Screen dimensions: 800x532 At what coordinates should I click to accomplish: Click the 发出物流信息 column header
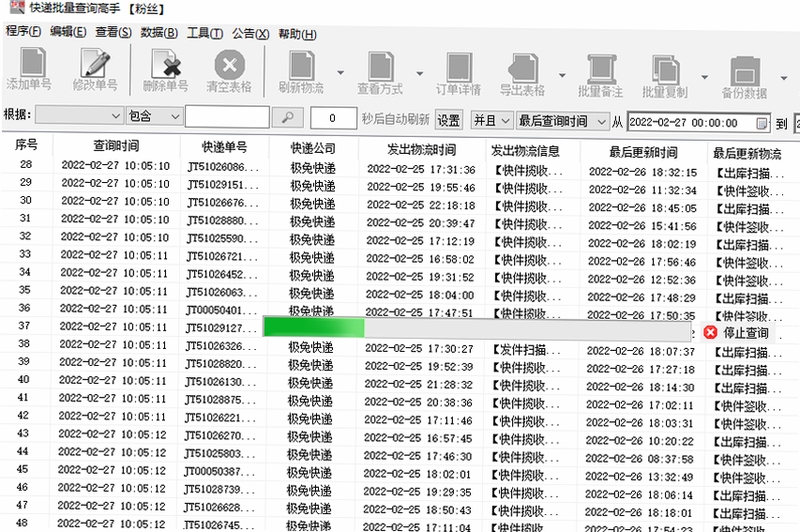point(526,151)
